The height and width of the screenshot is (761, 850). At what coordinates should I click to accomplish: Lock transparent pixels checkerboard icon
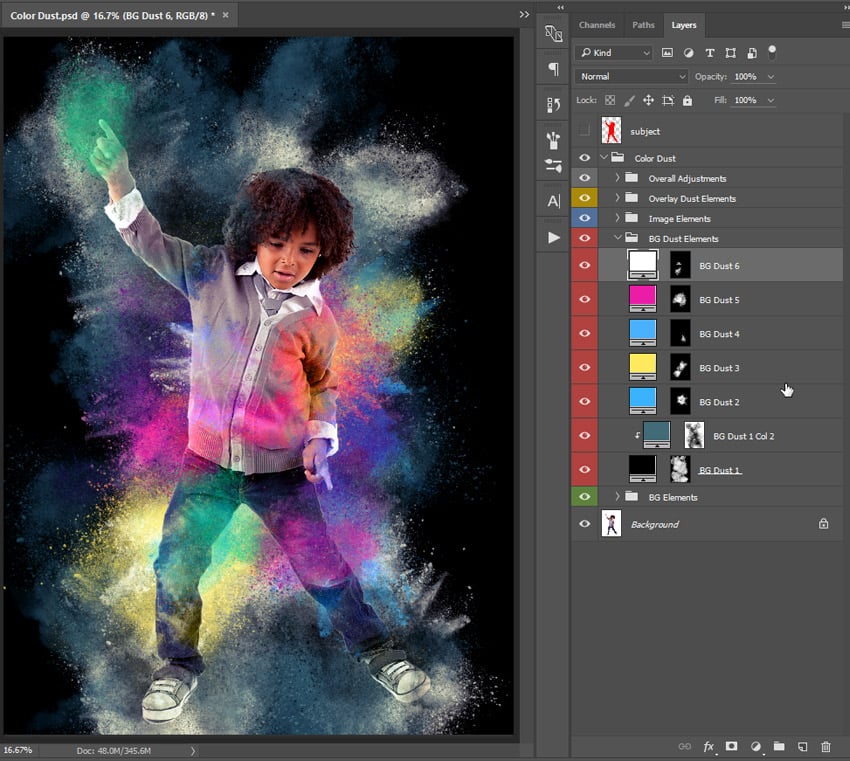610,100
